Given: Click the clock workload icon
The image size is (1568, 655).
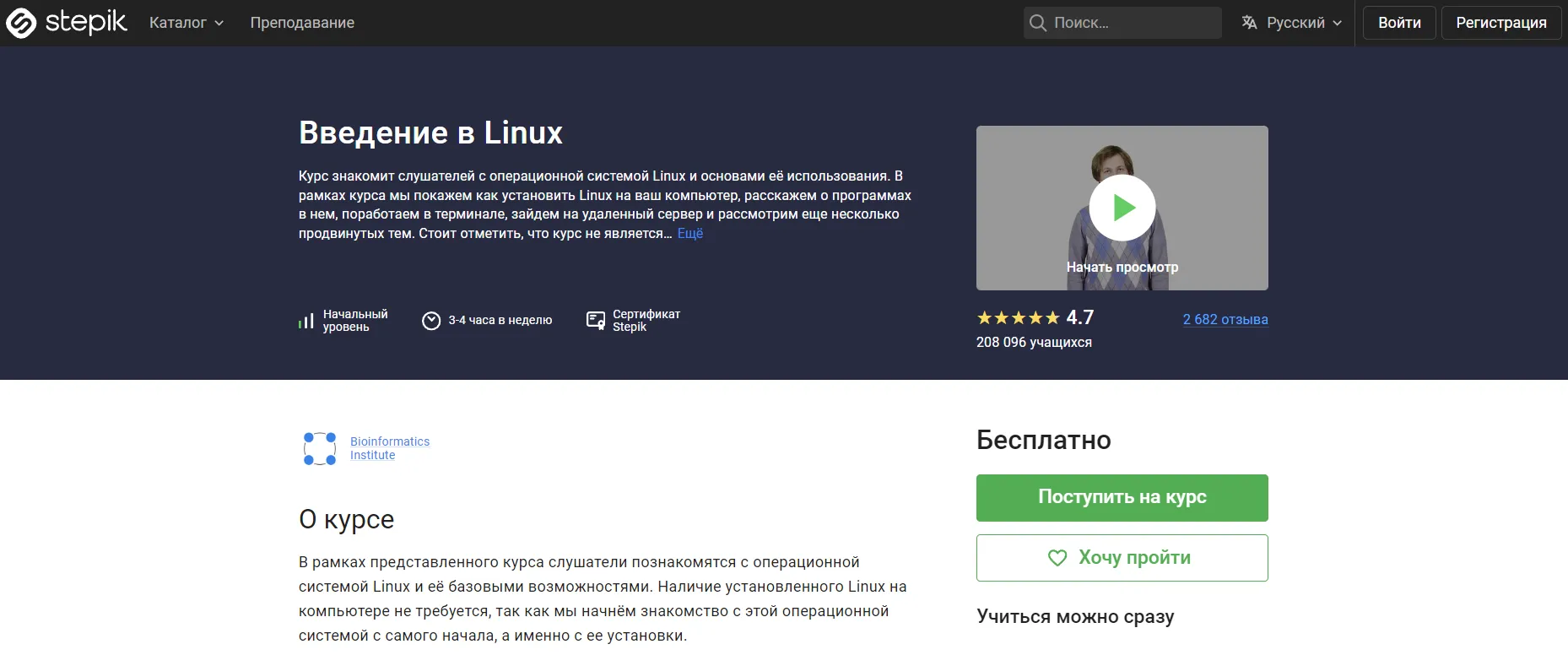Looking at the screenshot, I should tap(431, 321).
